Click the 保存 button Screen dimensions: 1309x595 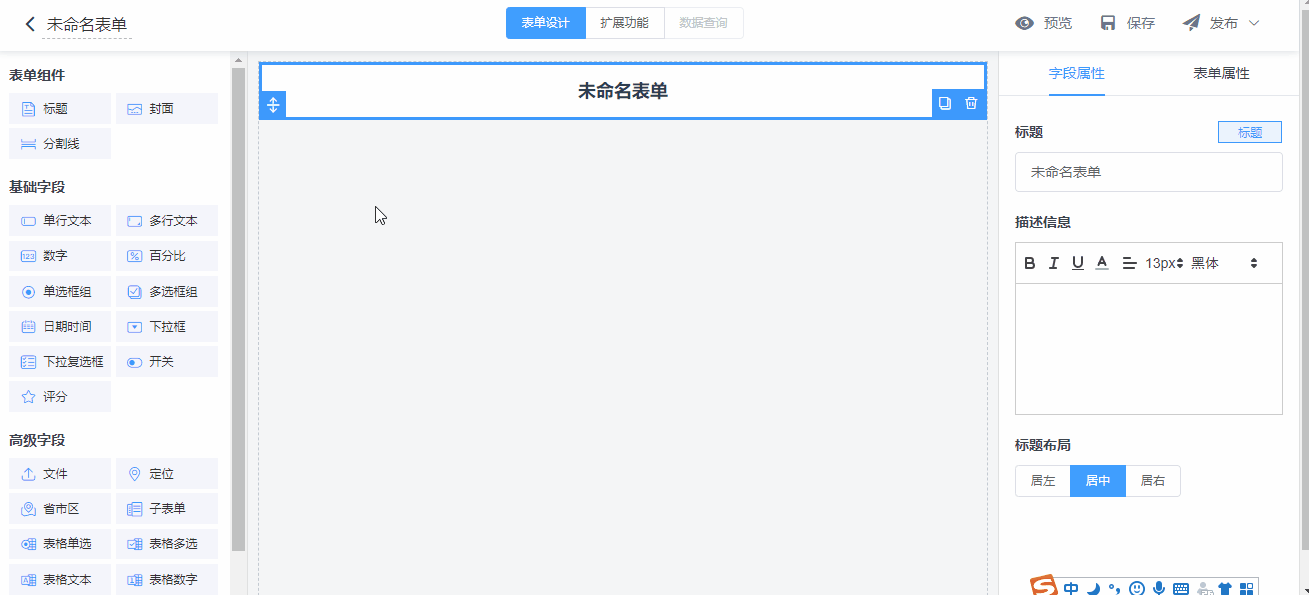pos(1127,23)
